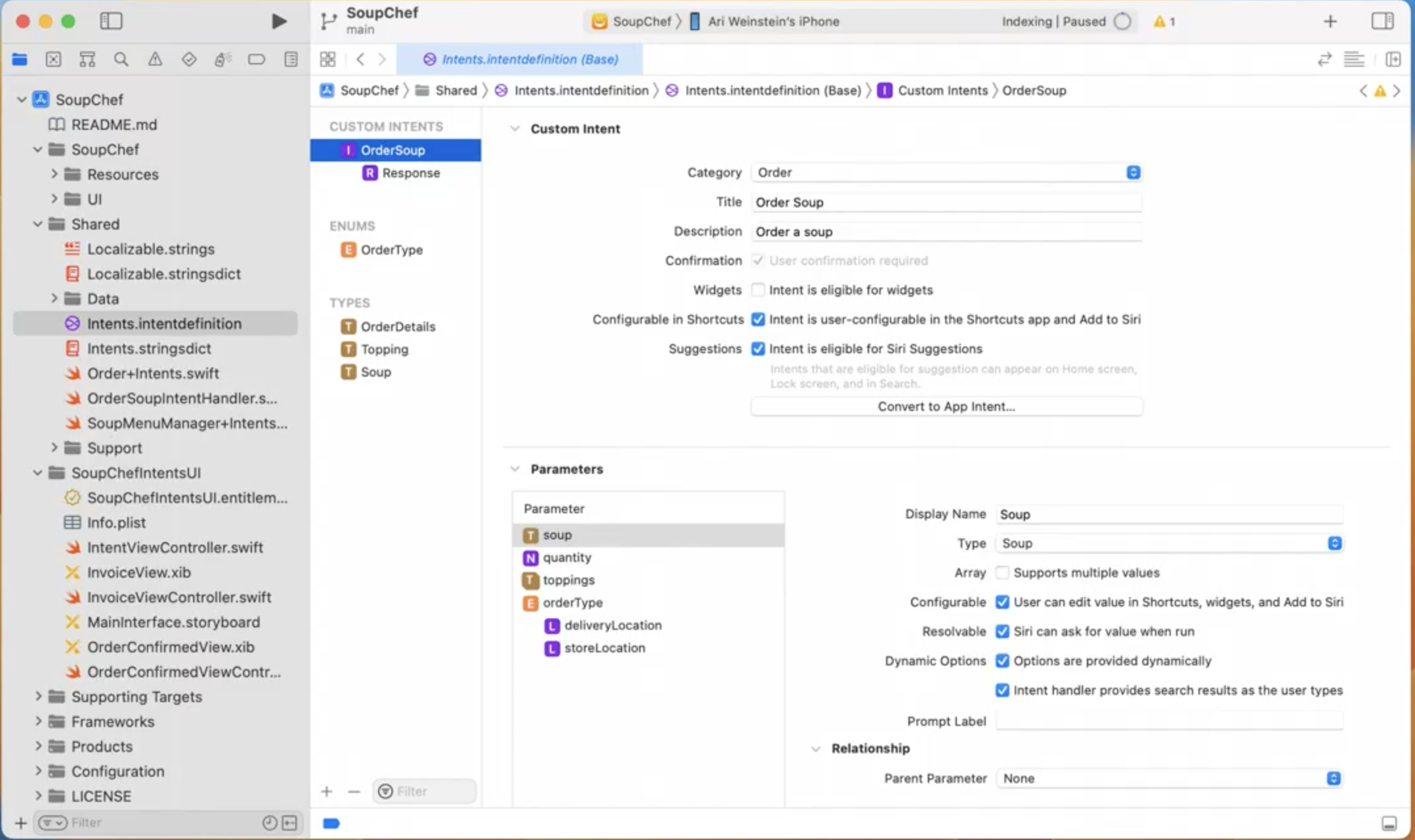Open the Category Order dropdown
The image size is (1415, 840).
coord(946,173)
